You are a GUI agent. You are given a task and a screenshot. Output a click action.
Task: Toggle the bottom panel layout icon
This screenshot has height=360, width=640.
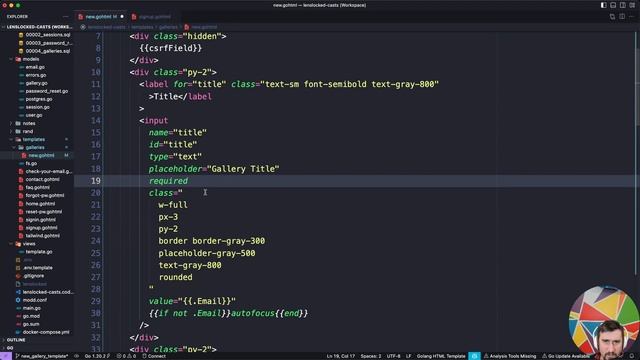(613, 5)
